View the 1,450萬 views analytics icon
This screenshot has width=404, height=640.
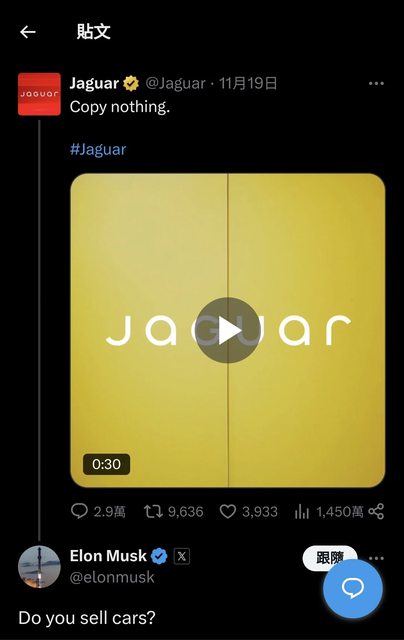pyautogui.click(x=302, y=511)
